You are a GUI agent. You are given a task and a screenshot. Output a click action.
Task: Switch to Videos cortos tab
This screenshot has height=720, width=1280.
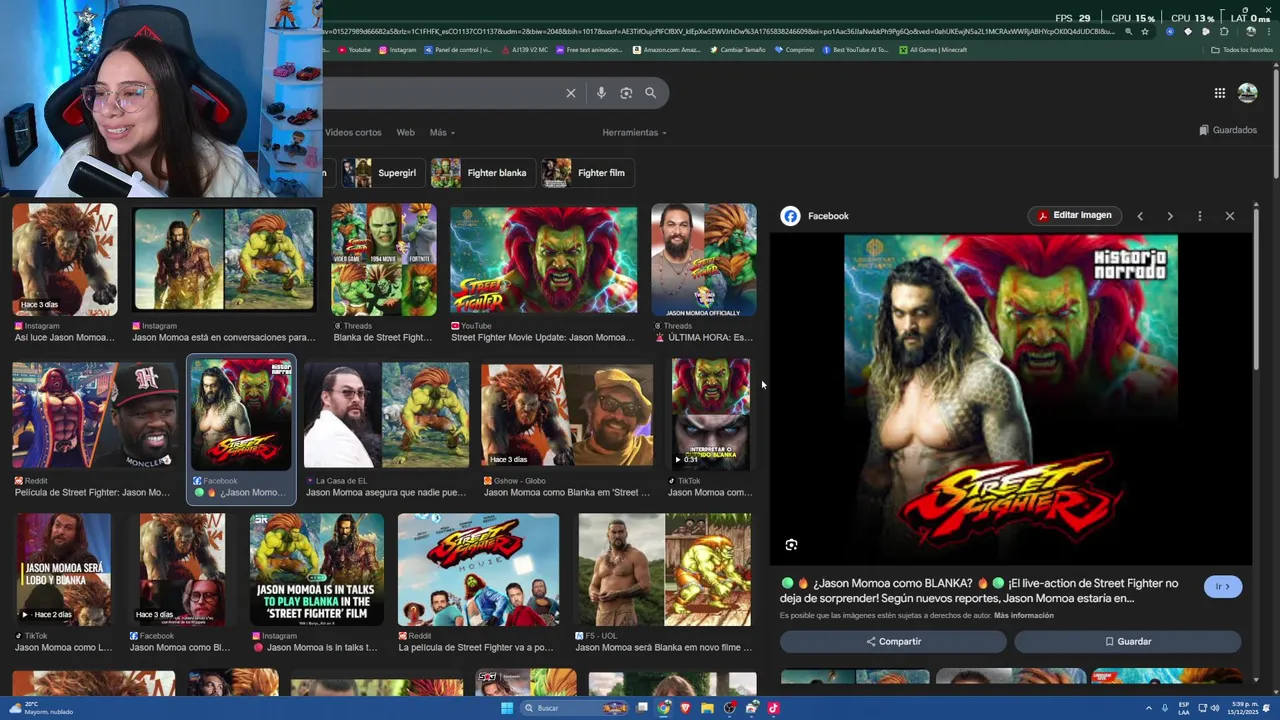353,132
